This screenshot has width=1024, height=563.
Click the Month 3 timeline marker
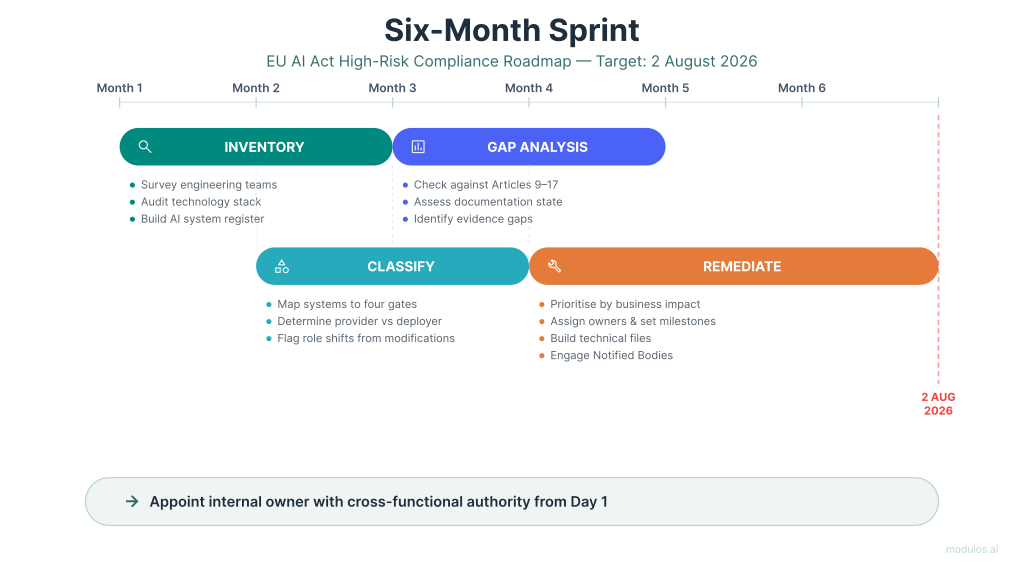click(392, 88)
